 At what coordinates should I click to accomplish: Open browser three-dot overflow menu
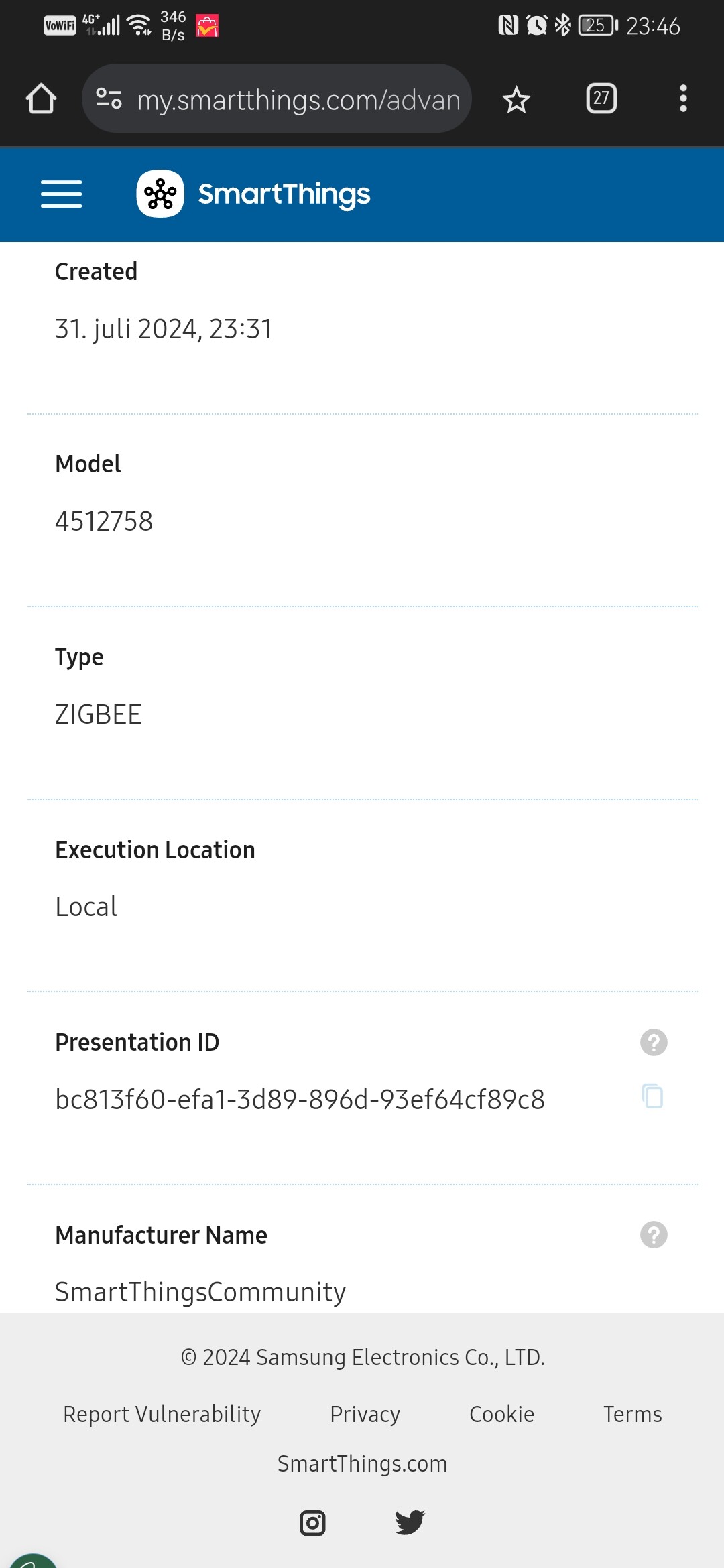682,99
